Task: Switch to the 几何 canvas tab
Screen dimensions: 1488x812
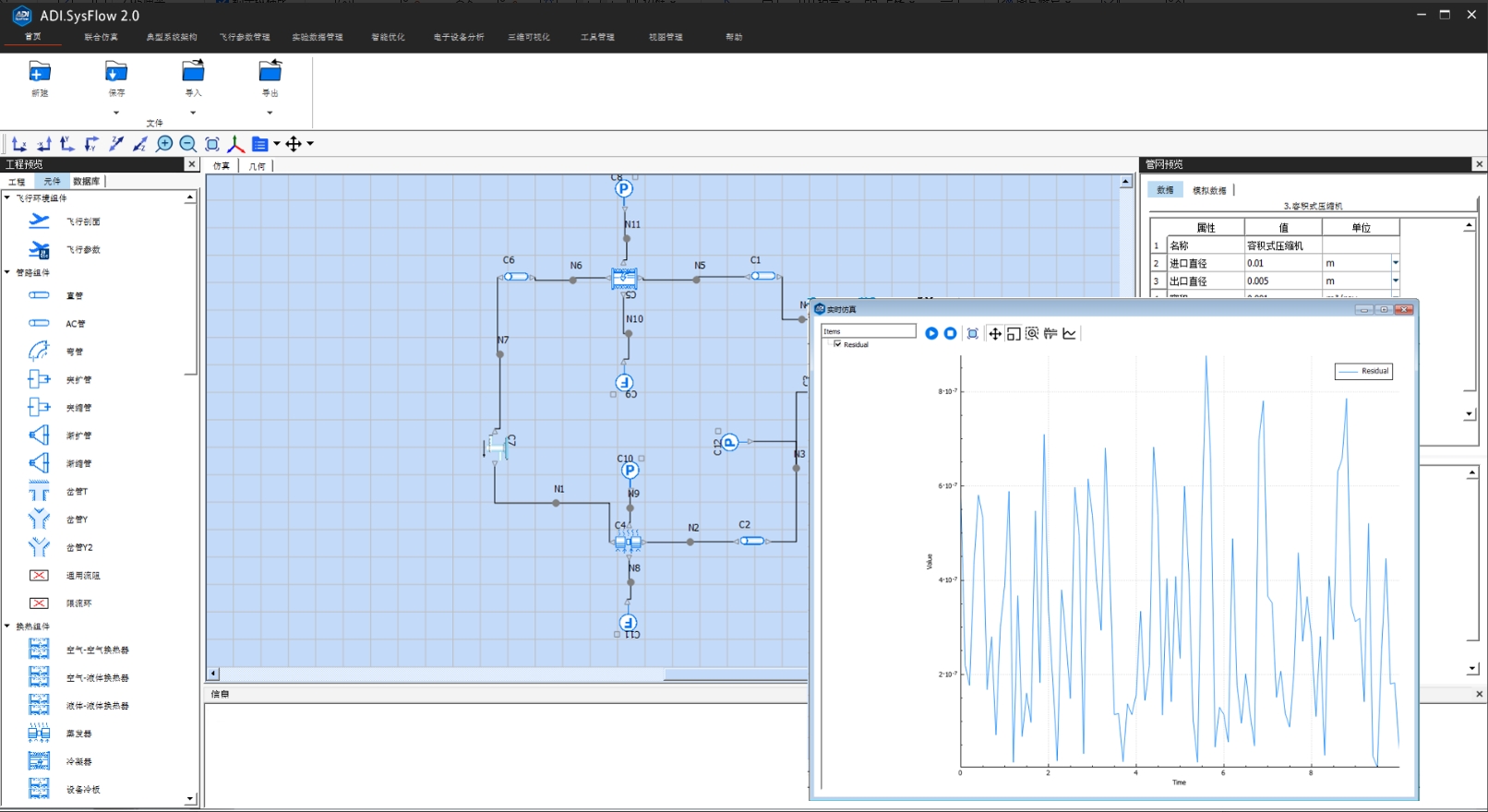Action: (x=258, y=166)
